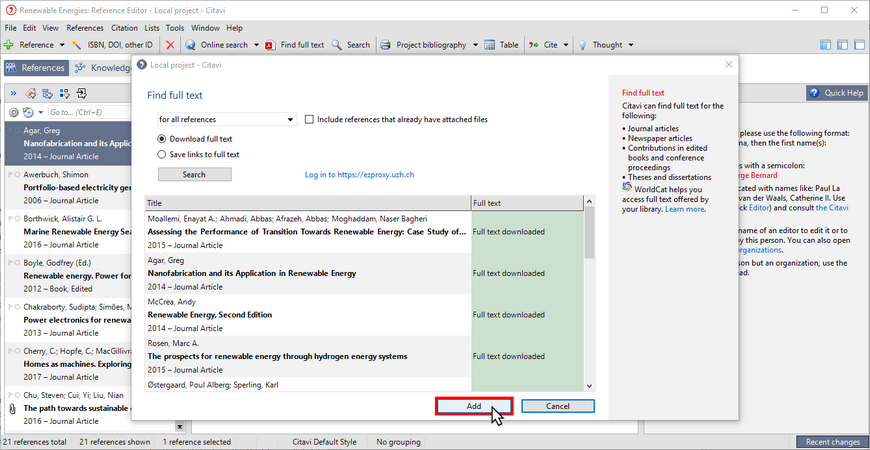
Task: Switch to single-pane layout icon
Action: tap(859, 45)
